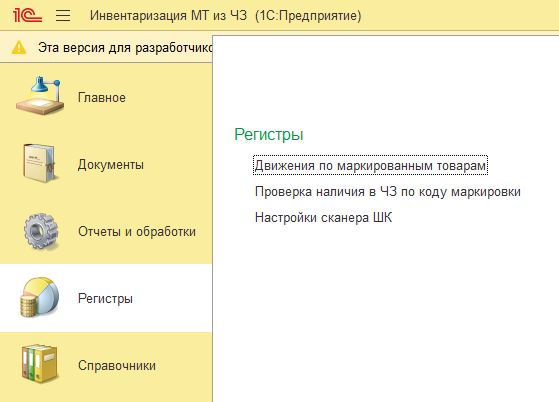Go to Отчеты и обработки section

point(137,231)
